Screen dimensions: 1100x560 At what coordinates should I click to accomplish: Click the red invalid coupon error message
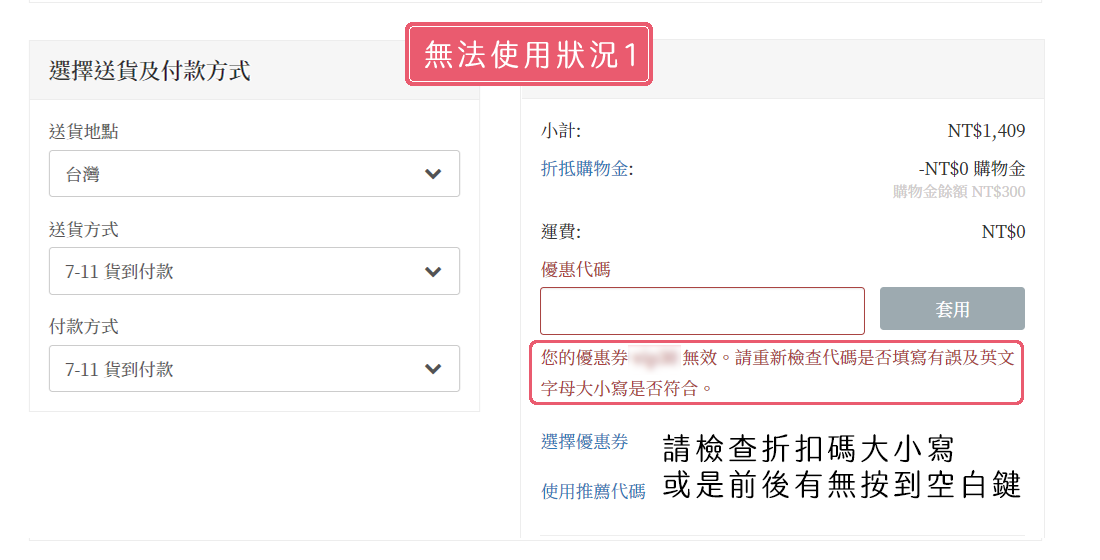(x=777, y=371)
